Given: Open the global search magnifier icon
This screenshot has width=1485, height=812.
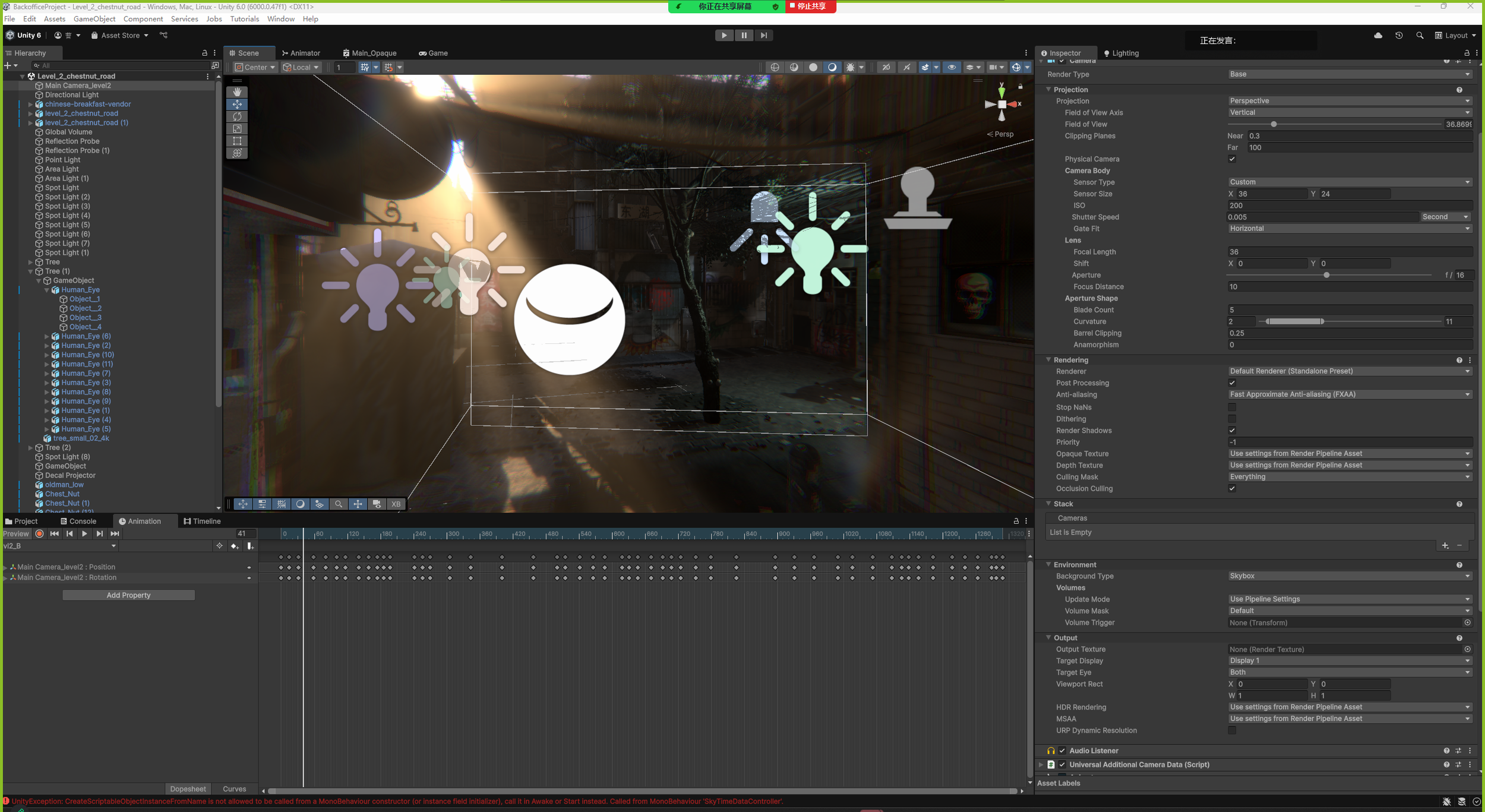Looking at the screenshot, I should 1419,35.
